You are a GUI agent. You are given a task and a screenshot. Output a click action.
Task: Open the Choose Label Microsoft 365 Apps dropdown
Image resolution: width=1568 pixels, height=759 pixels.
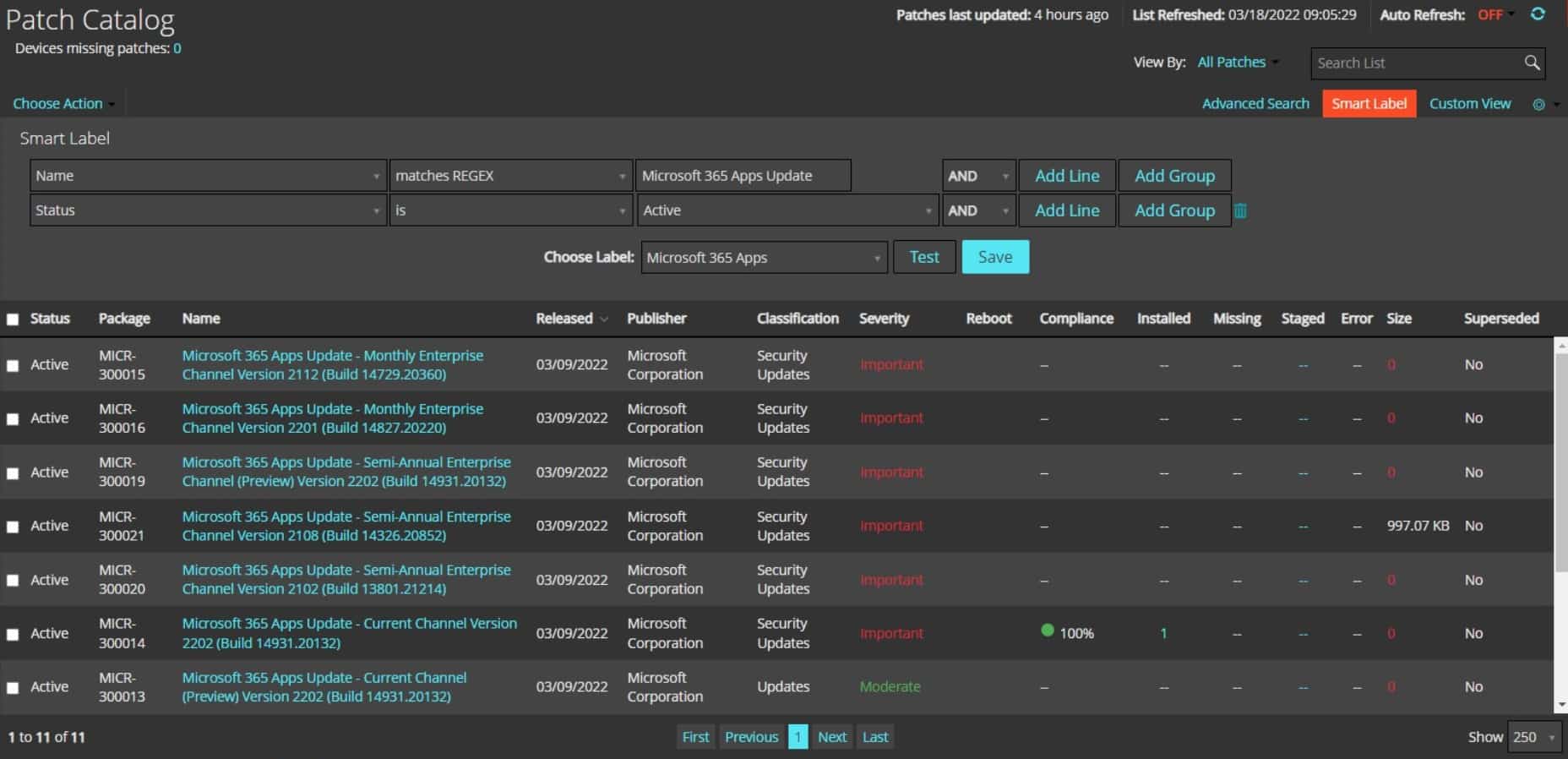tap(764, 258)
